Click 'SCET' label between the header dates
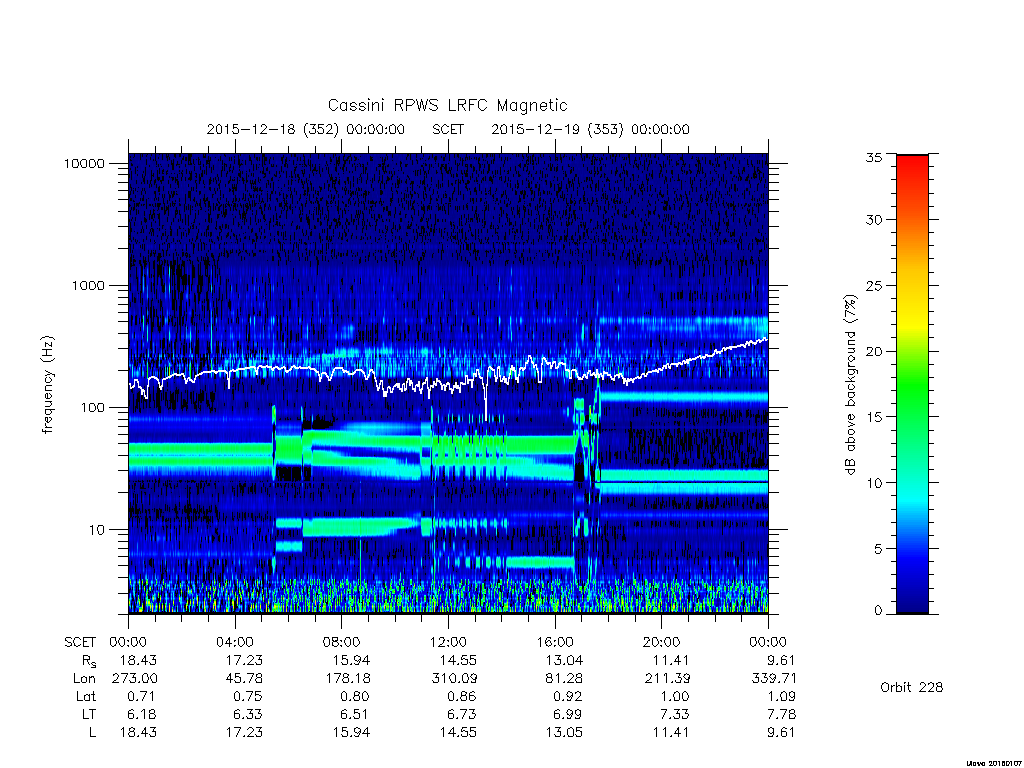Image resolution: width=1024 pixels, height=768 pixels. tap(448, 129)
